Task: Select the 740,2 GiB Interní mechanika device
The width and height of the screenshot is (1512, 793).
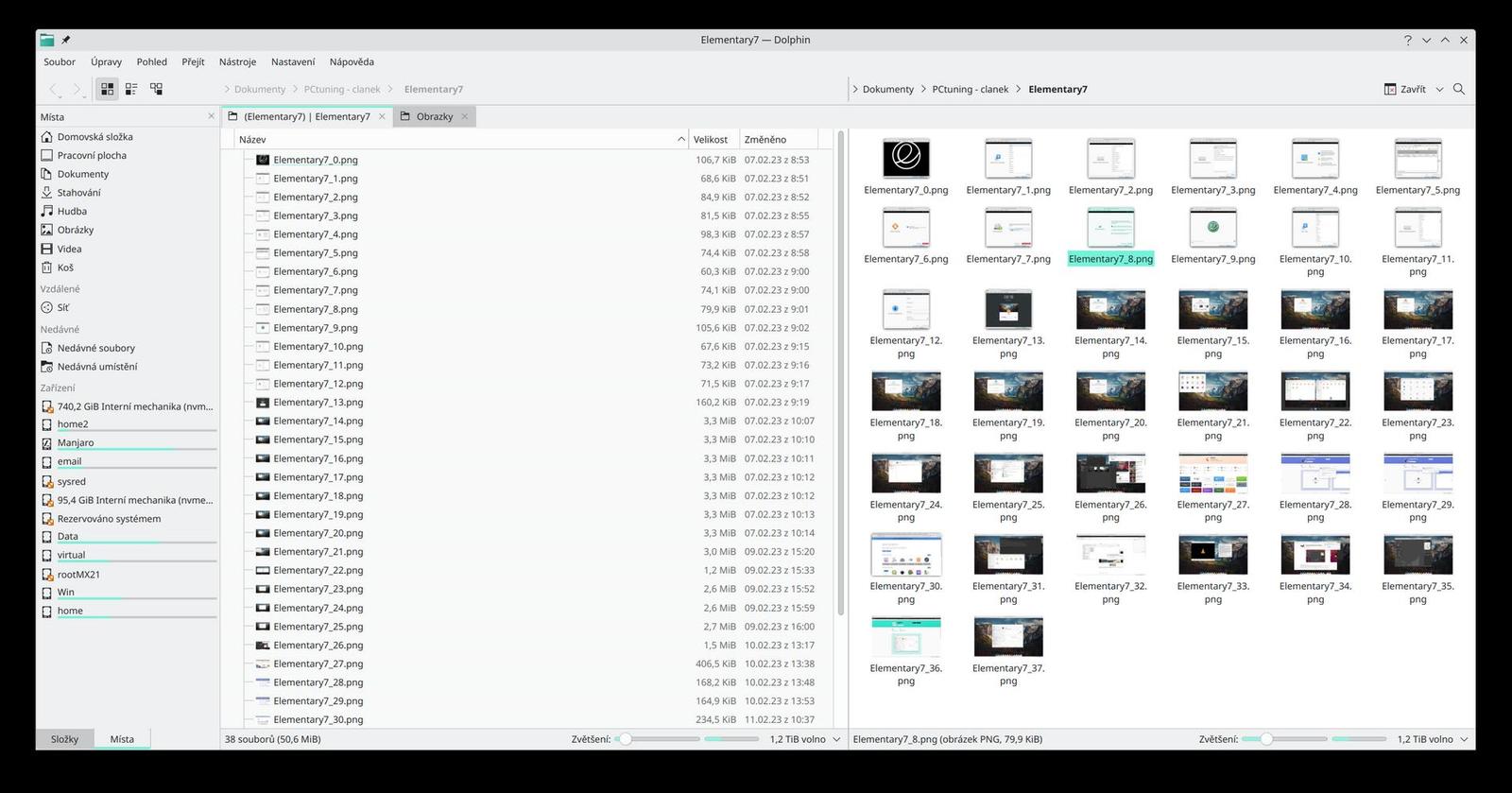Action: 126,406
